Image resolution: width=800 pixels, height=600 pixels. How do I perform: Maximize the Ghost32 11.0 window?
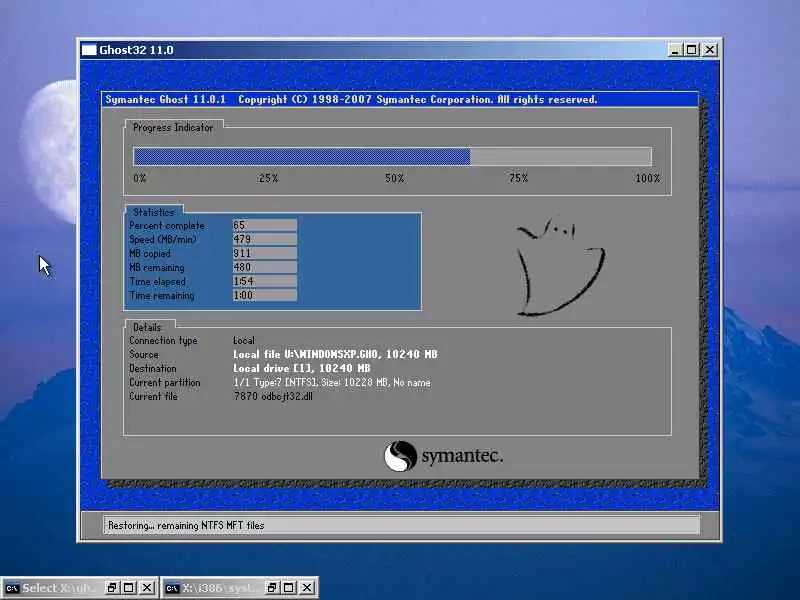(x=691, y=50)
